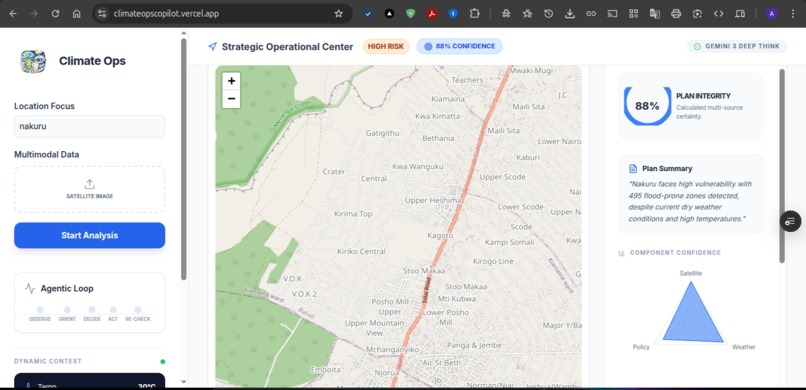This screenshot has width=806, height=390.
Task: Go back to the previous page
Action: tap(13, 14)
